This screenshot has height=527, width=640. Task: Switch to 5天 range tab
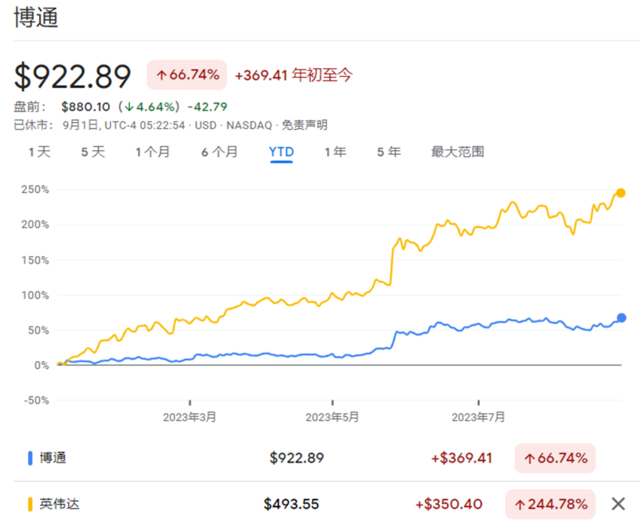92,152
